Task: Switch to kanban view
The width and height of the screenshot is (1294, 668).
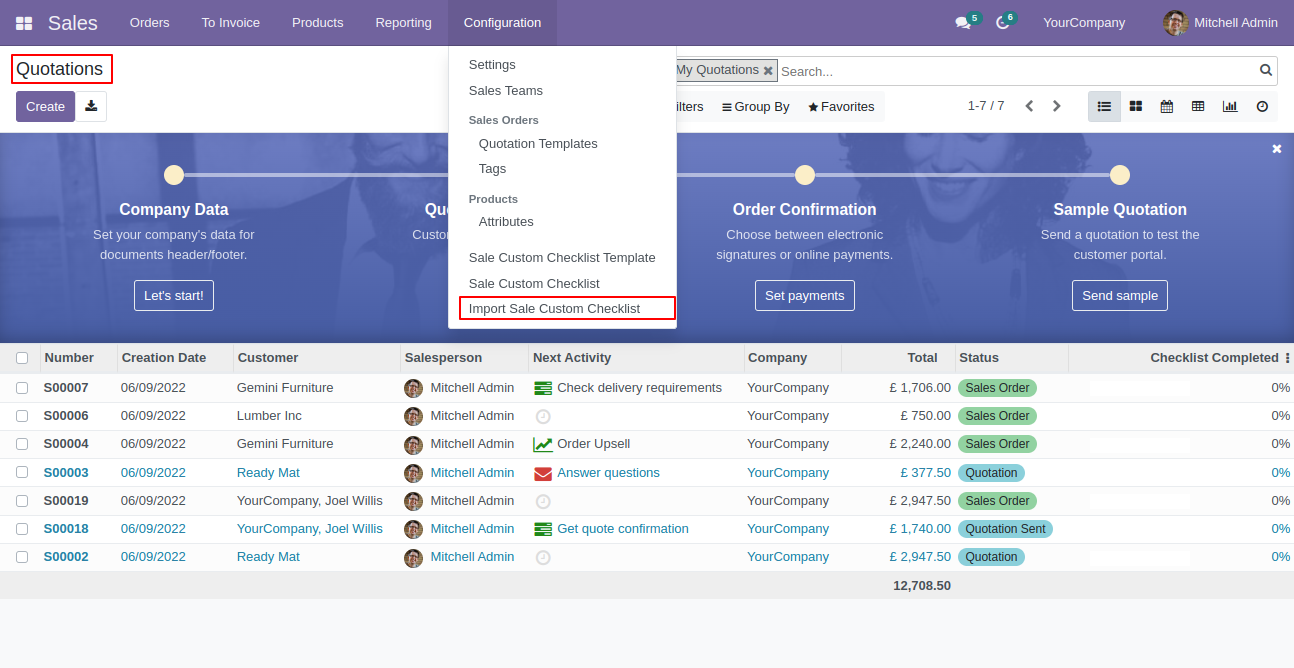Action: [1136, 106]
